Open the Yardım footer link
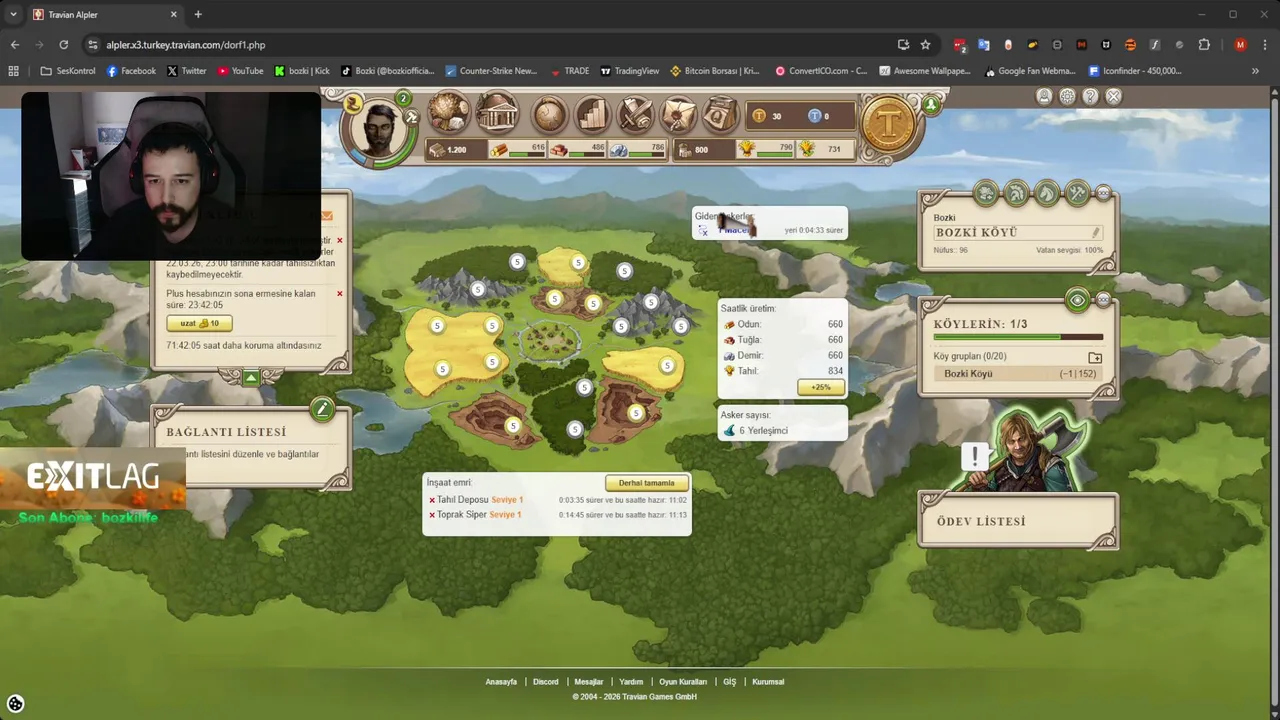 tap(631, 682)
